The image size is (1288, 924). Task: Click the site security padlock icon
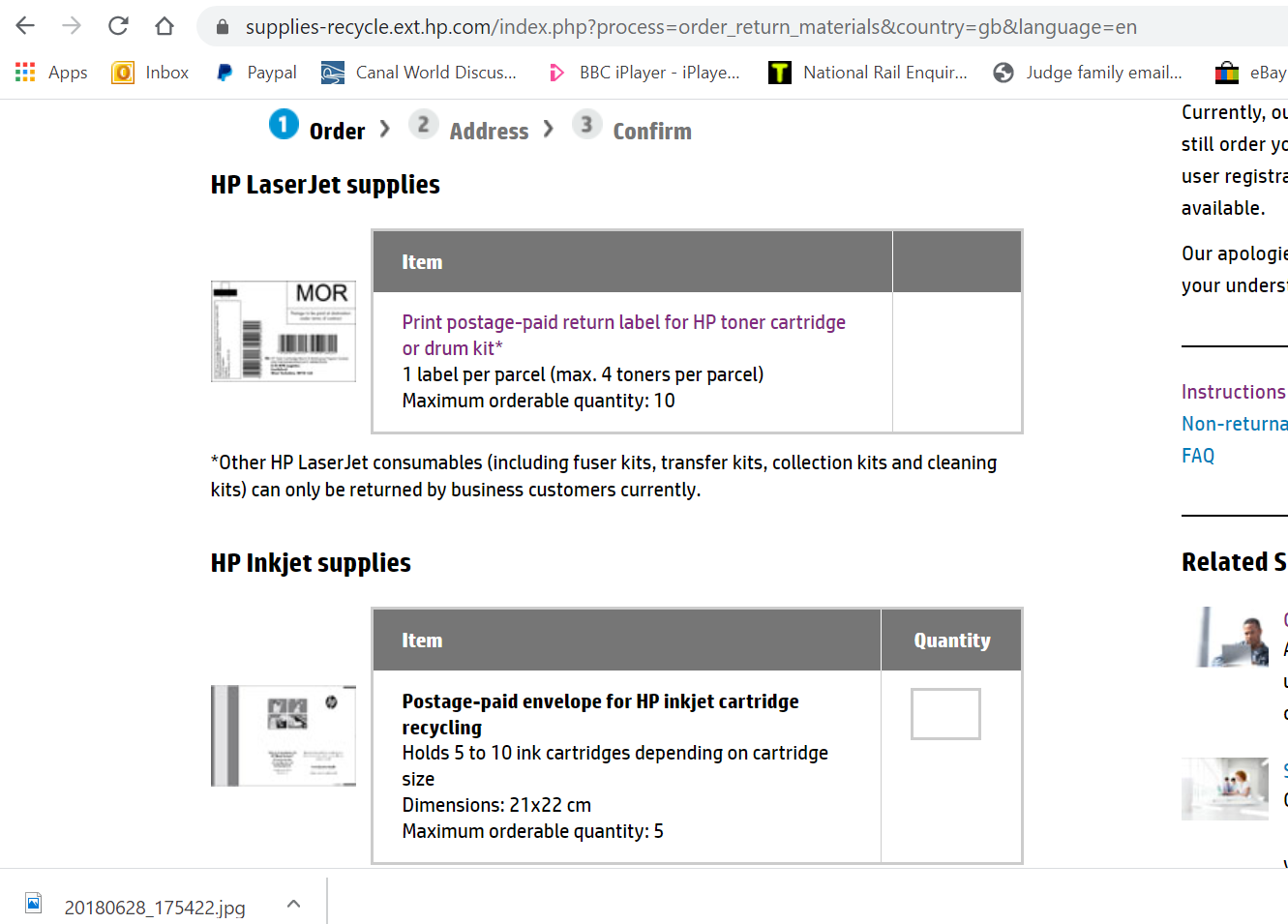223,27
